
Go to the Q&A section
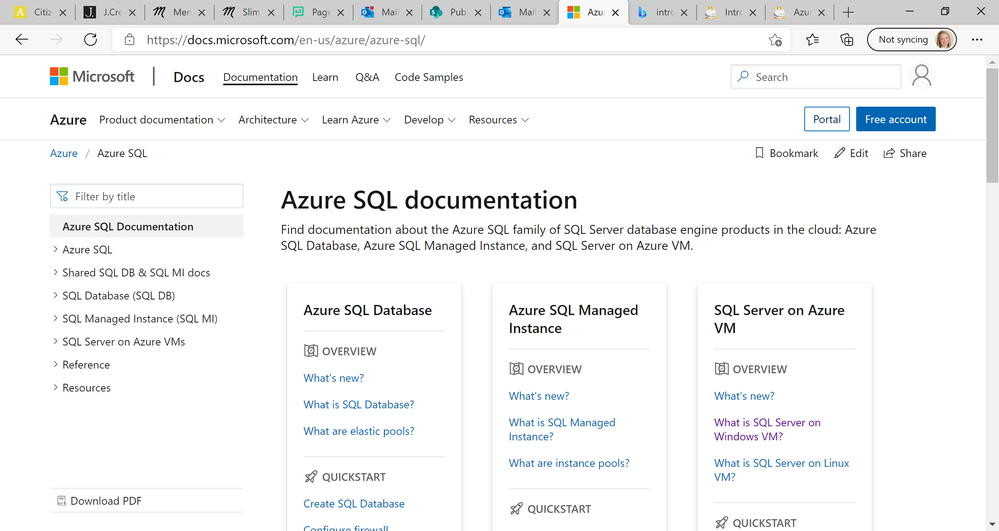pyautogui.click(x=367, y=77)
